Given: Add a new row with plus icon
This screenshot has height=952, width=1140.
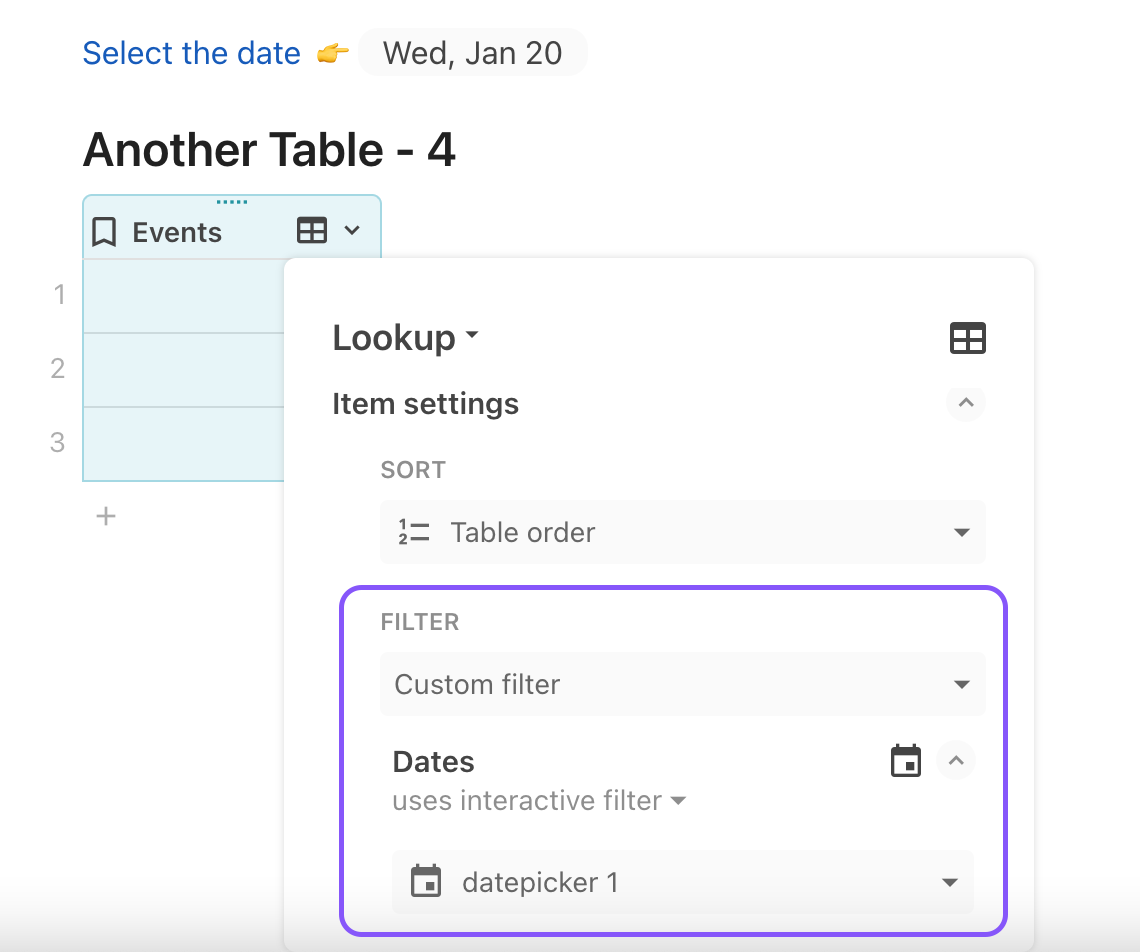Looking at the screenshot, I should (x=106, y=516).
